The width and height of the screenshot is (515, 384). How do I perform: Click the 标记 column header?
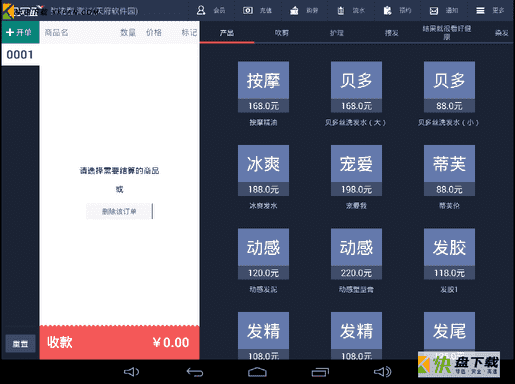pos(189,32)
